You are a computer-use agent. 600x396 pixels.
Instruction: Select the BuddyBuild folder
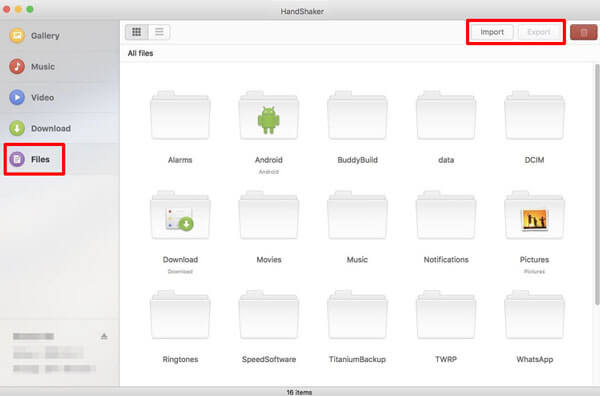pyautogui.click(x=357, y=116)
